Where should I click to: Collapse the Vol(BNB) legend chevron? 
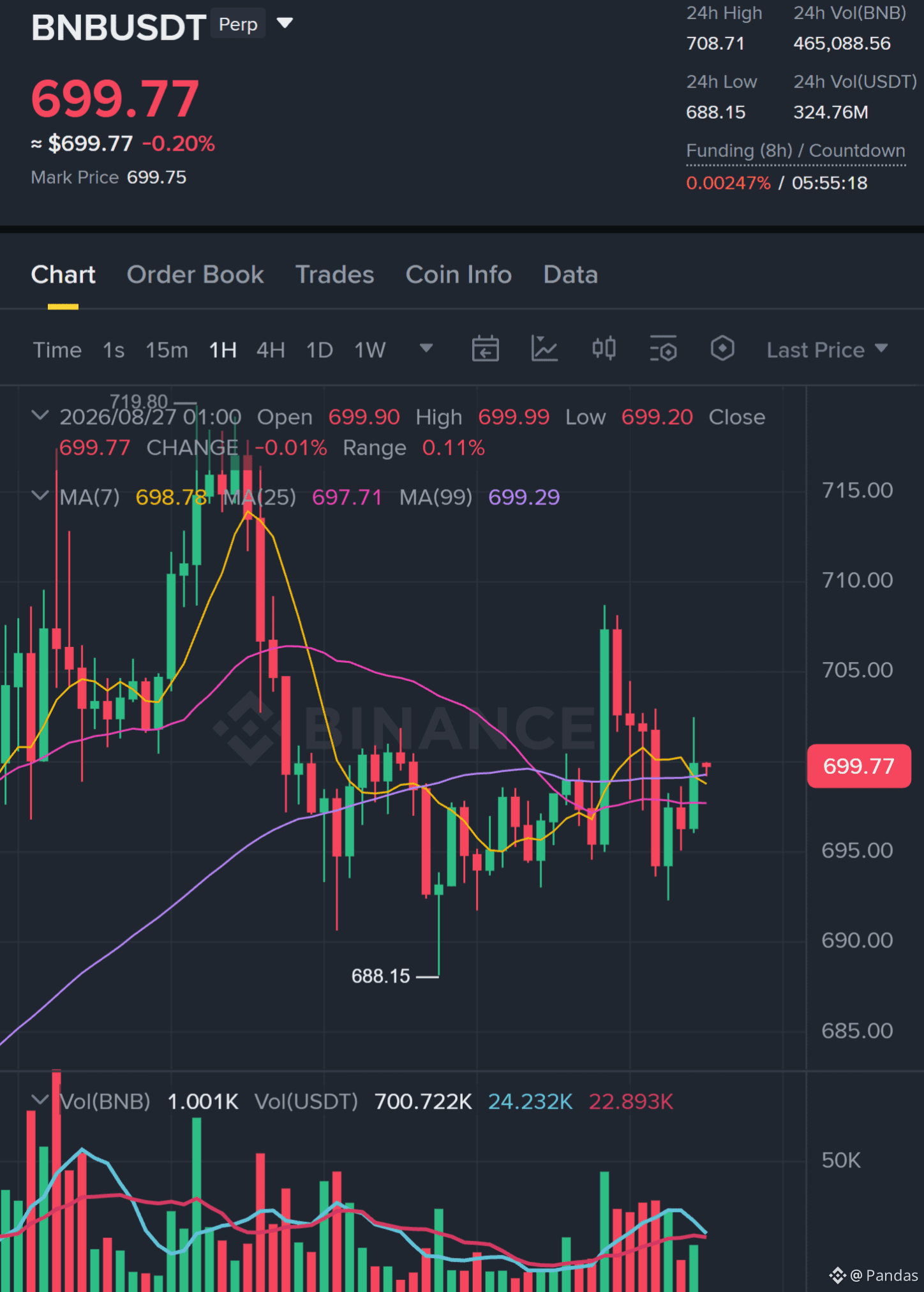(x=40, y=1100)
